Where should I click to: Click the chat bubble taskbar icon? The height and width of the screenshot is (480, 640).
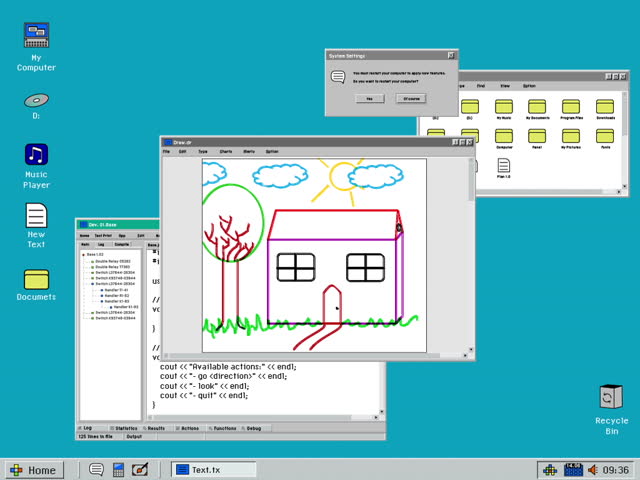[97, 469]
